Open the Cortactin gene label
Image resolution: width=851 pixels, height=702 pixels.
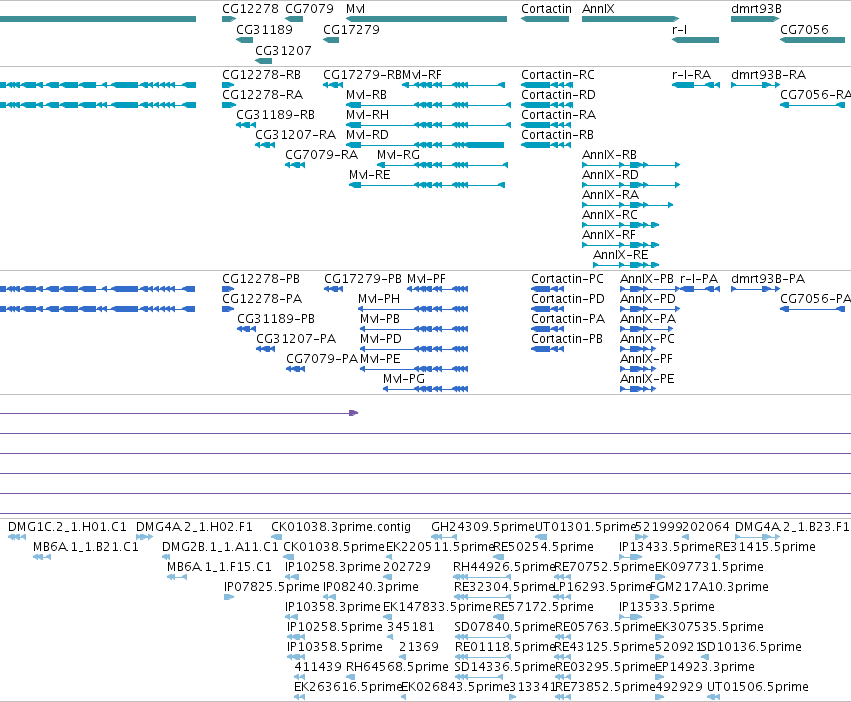coord(546,9)
